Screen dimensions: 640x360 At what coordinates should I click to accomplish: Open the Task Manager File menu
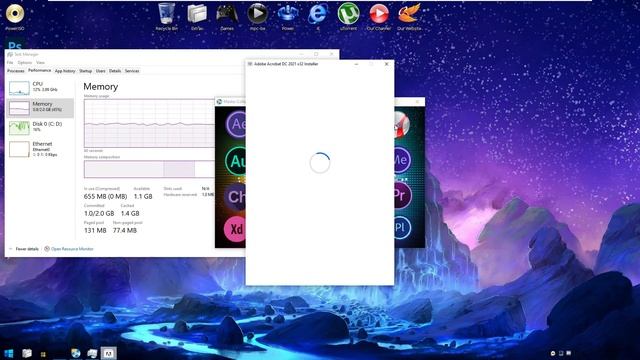[10, 62]
